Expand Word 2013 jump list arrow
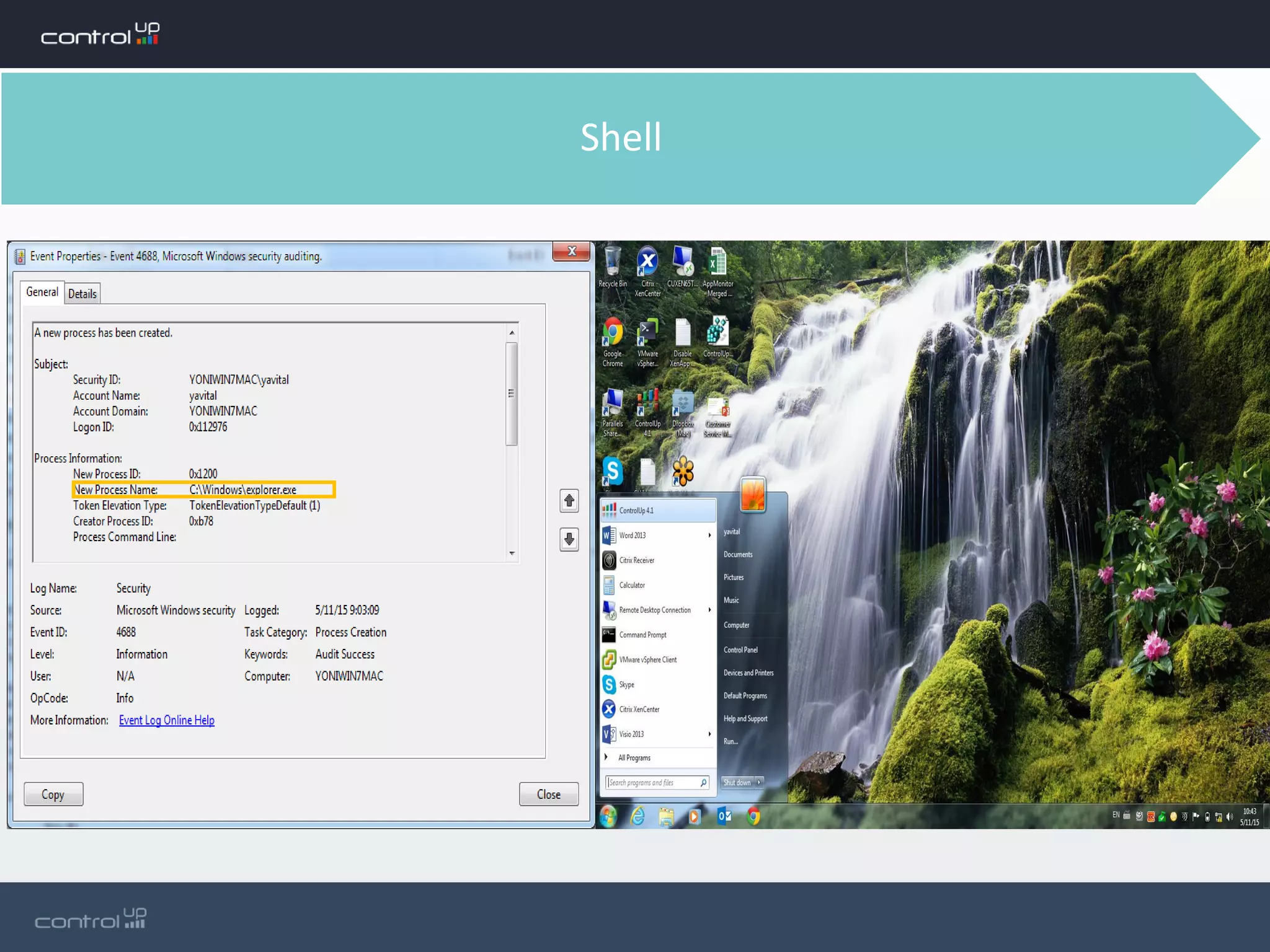This screenshot has width=1270, height=952. pos(709,535)
